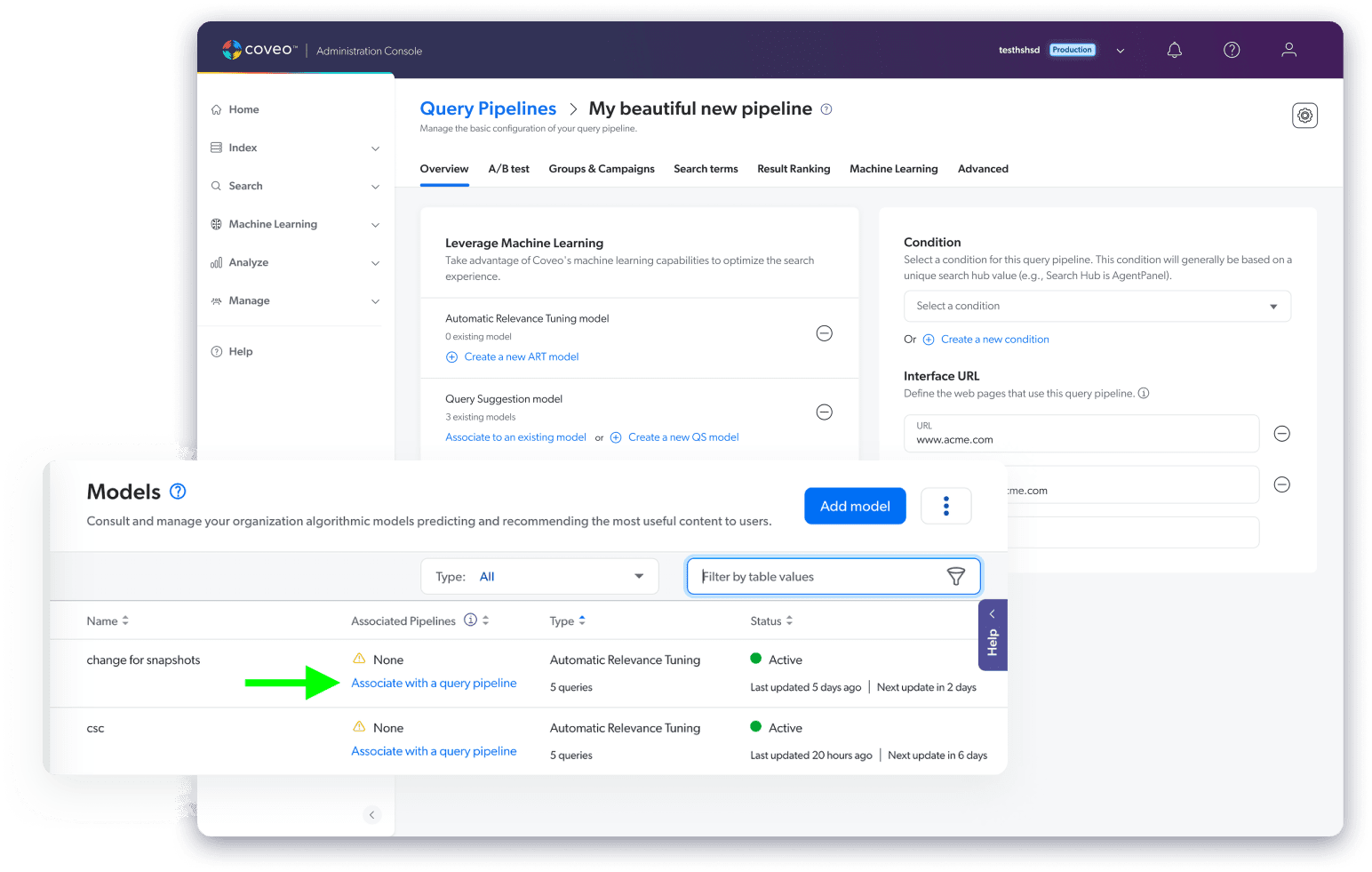Click the www.acme.com URL field
Image resolution: width=1372 pixels, height=872 pixels.
[x=1081, y=434]
